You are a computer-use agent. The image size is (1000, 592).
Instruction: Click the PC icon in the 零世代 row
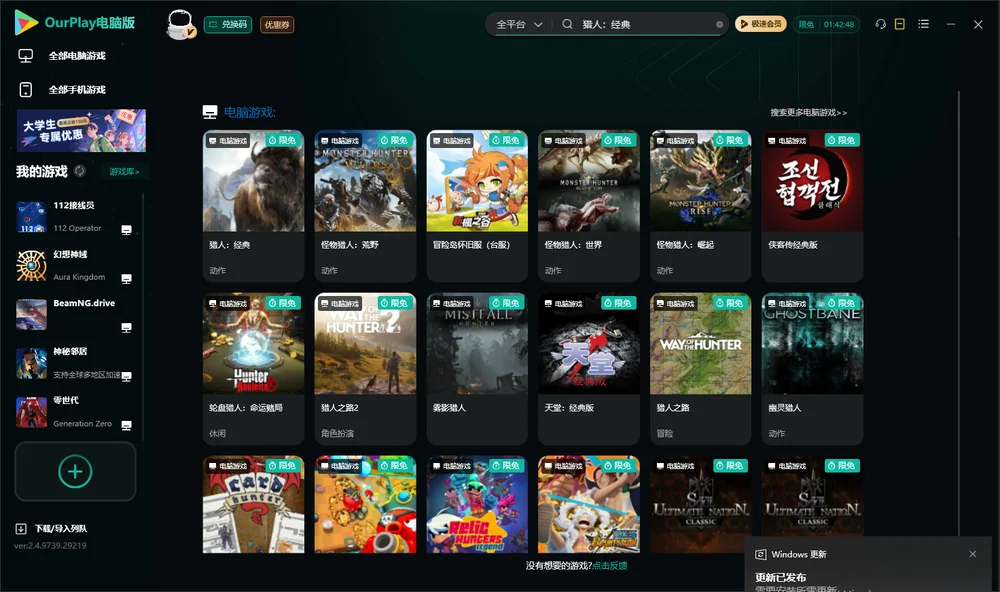[x=126, y=426]
